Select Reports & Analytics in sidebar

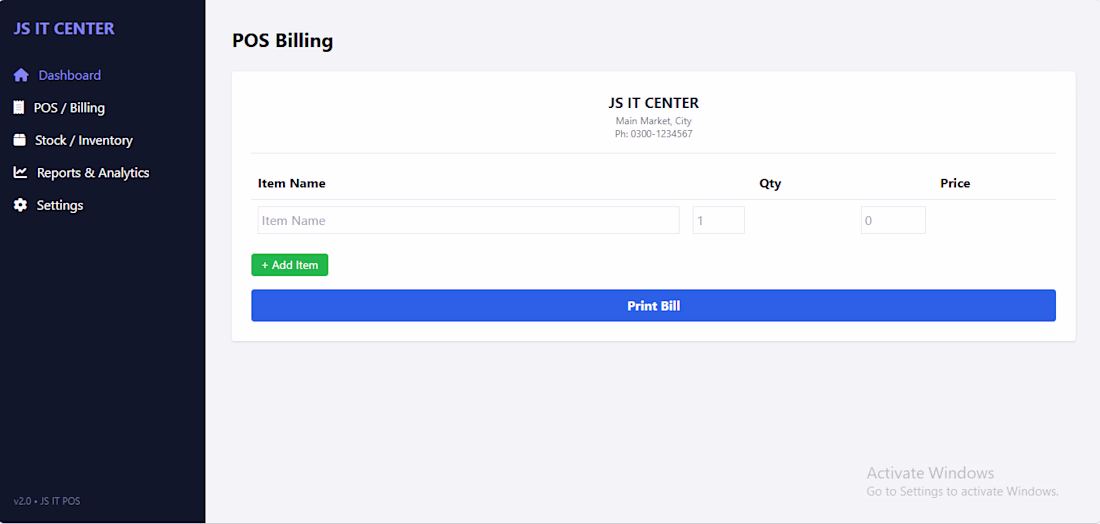click(x=93, y=173)
